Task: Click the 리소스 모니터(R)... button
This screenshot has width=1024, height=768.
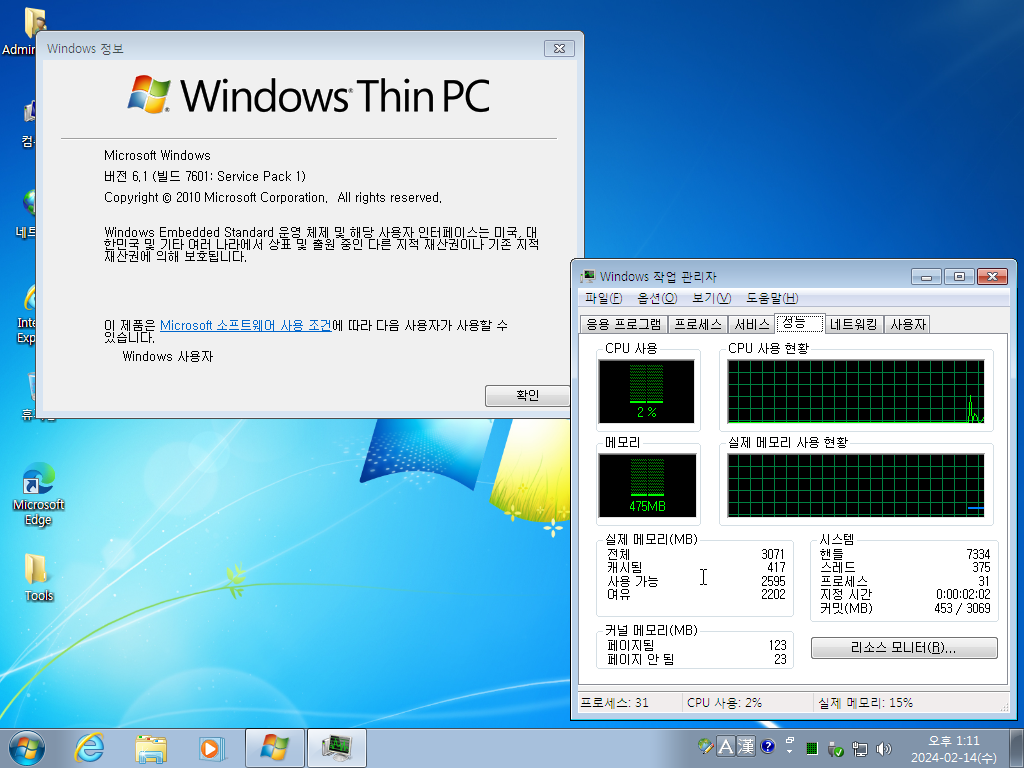Action: (904, 648)
